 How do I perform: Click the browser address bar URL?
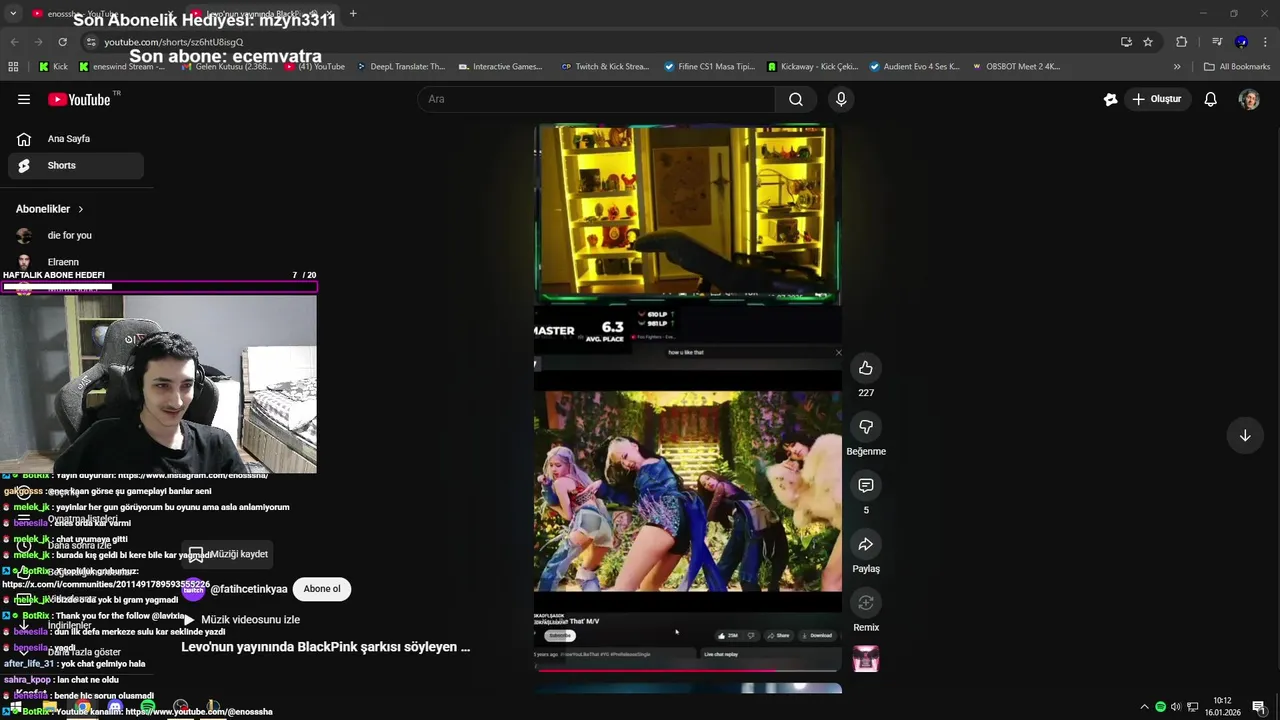pyautogui.click(x=173, y=42)
